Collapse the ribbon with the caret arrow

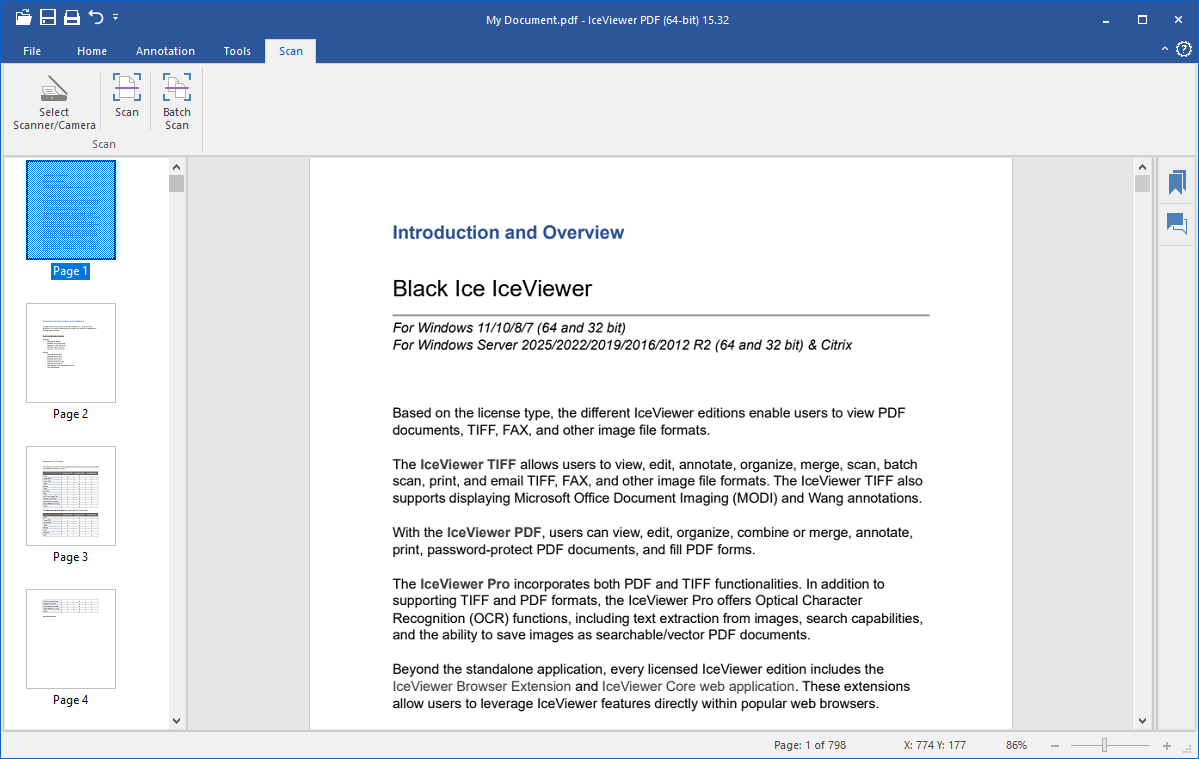click(x=1165, y=49)
